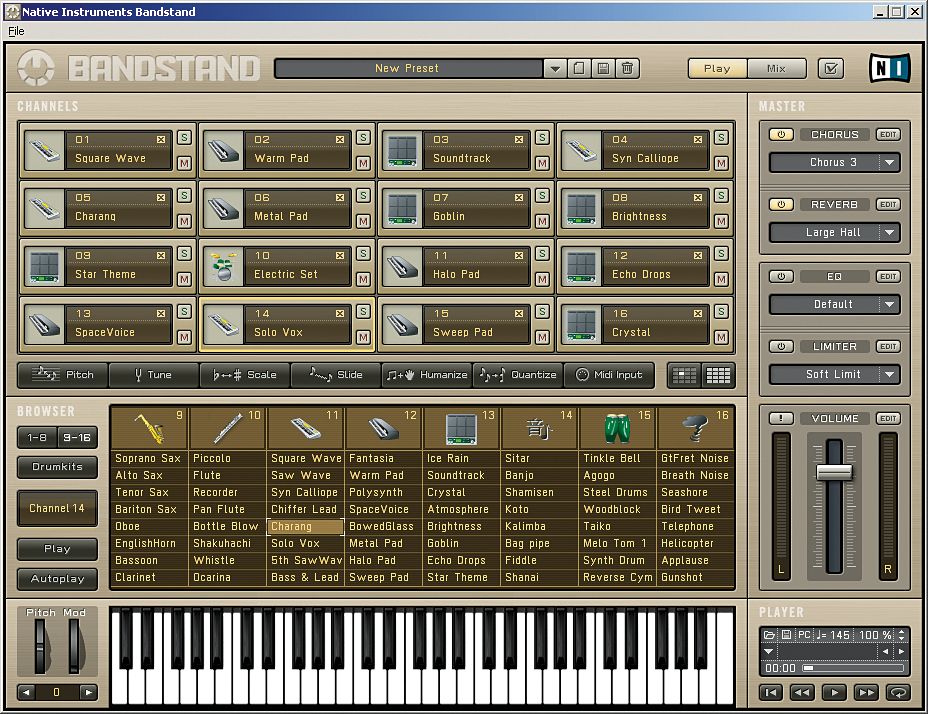Screen dimensions: 928x714
Task: Solo channel 10 Electric Set
Action: point(363,254)
